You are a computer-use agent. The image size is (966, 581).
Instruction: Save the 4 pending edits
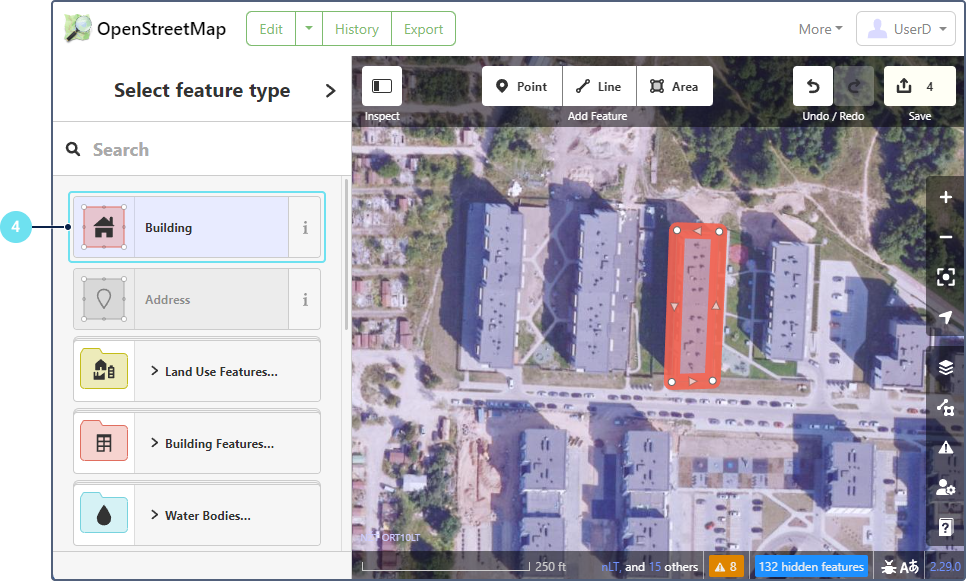(919, 87)
